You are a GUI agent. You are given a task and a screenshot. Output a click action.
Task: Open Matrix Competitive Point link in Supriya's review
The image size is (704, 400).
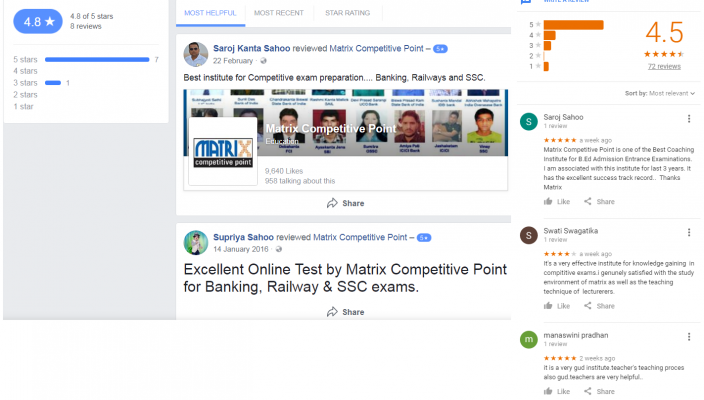tap(360, 237)
